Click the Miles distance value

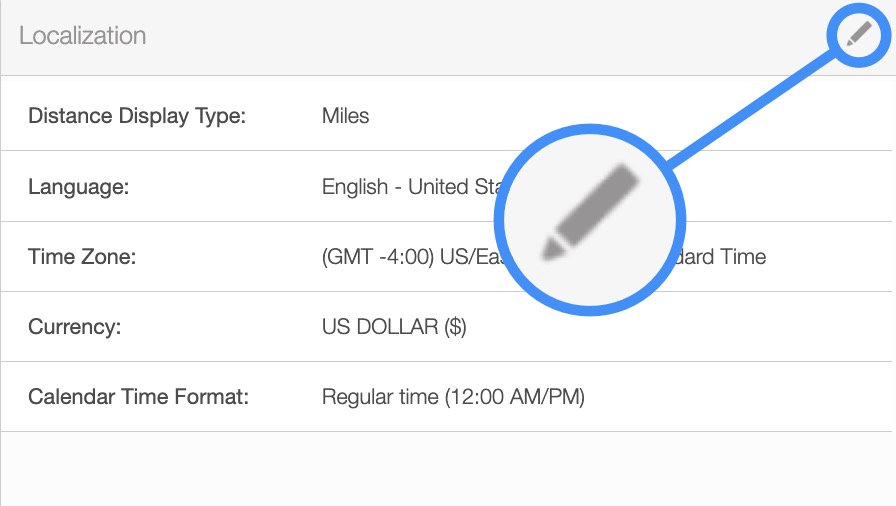345,116
